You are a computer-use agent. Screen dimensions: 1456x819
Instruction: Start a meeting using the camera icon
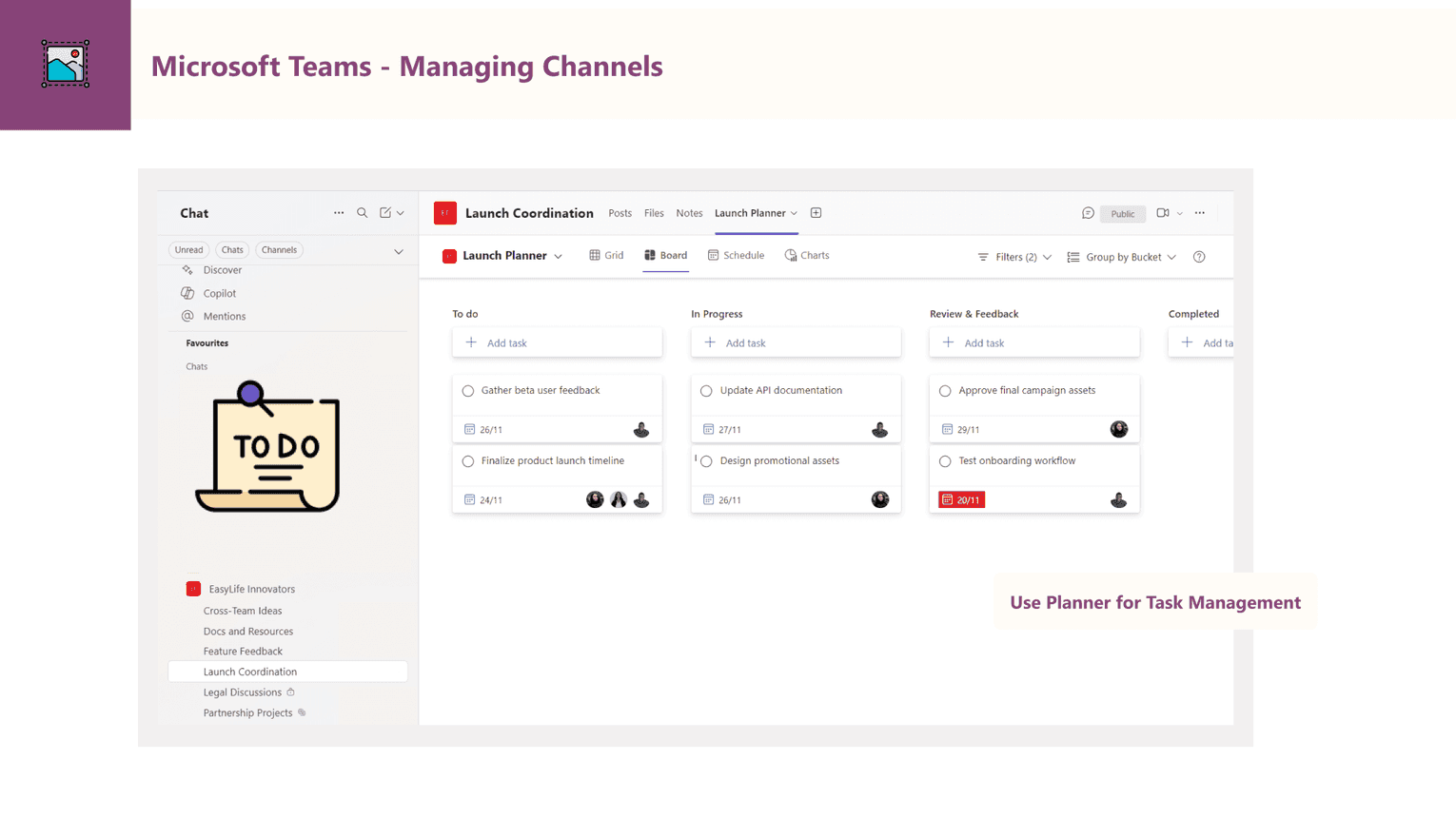[x=1163, y=213]
